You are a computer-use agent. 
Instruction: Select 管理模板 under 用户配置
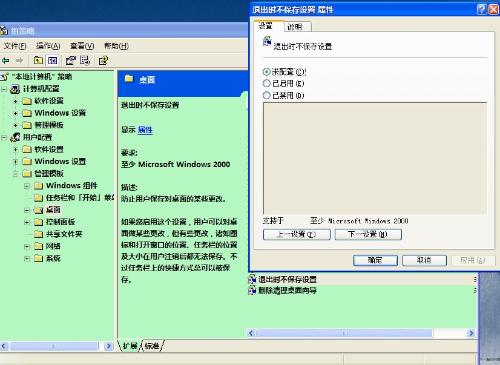[x=49, y=174]
